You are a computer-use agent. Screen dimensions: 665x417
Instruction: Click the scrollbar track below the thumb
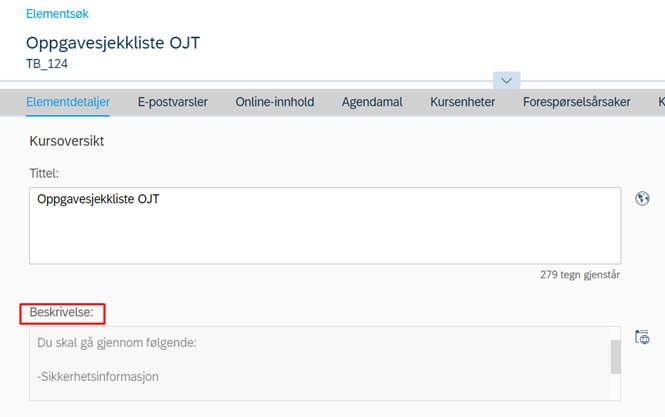point(616,386)
